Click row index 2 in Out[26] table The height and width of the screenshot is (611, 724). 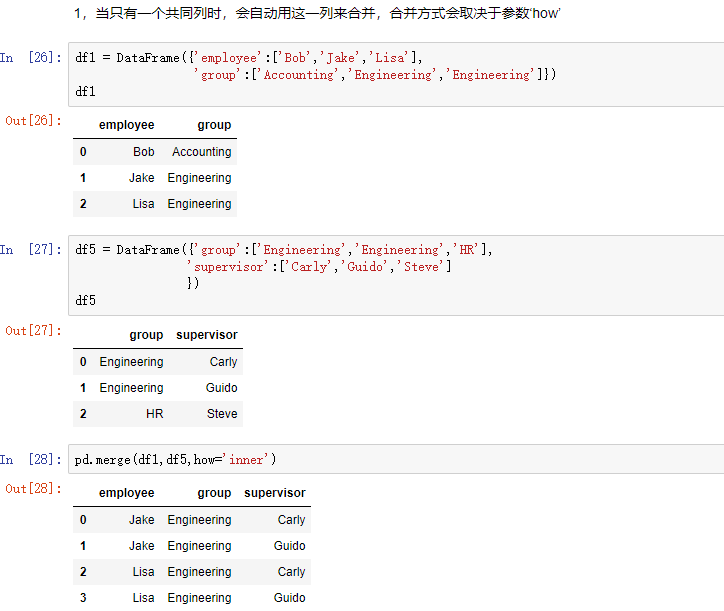(x=83, y=204)
